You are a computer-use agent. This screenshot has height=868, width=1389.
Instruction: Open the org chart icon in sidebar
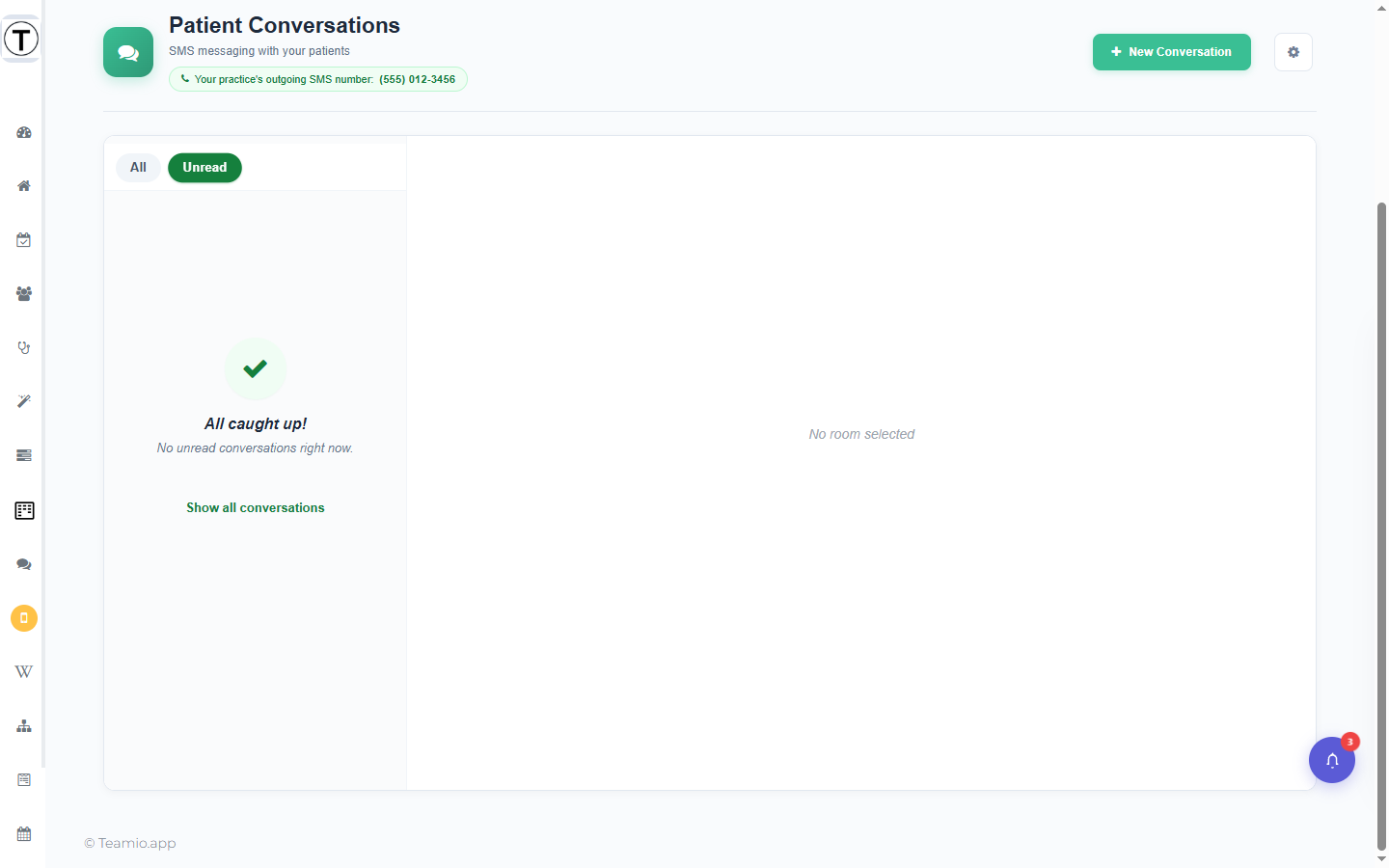[x=24, y=726]
